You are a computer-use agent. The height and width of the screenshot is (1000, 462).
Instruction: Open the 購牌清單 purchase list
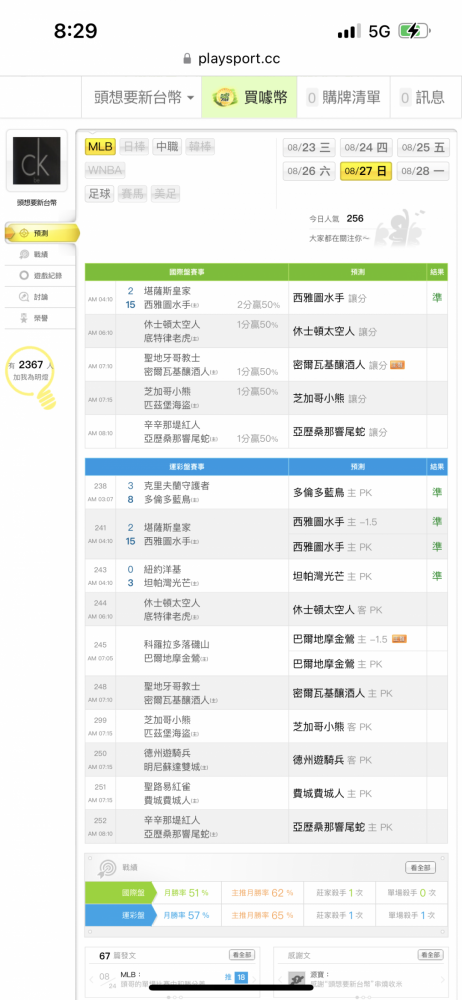point(343,97)
